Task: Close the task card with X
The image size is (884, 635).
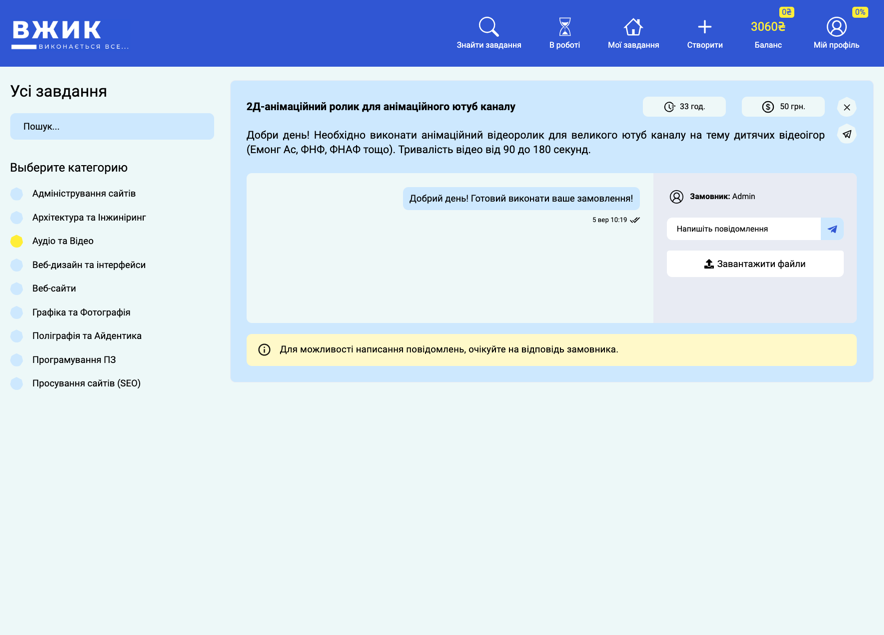Action: point(847,107)
